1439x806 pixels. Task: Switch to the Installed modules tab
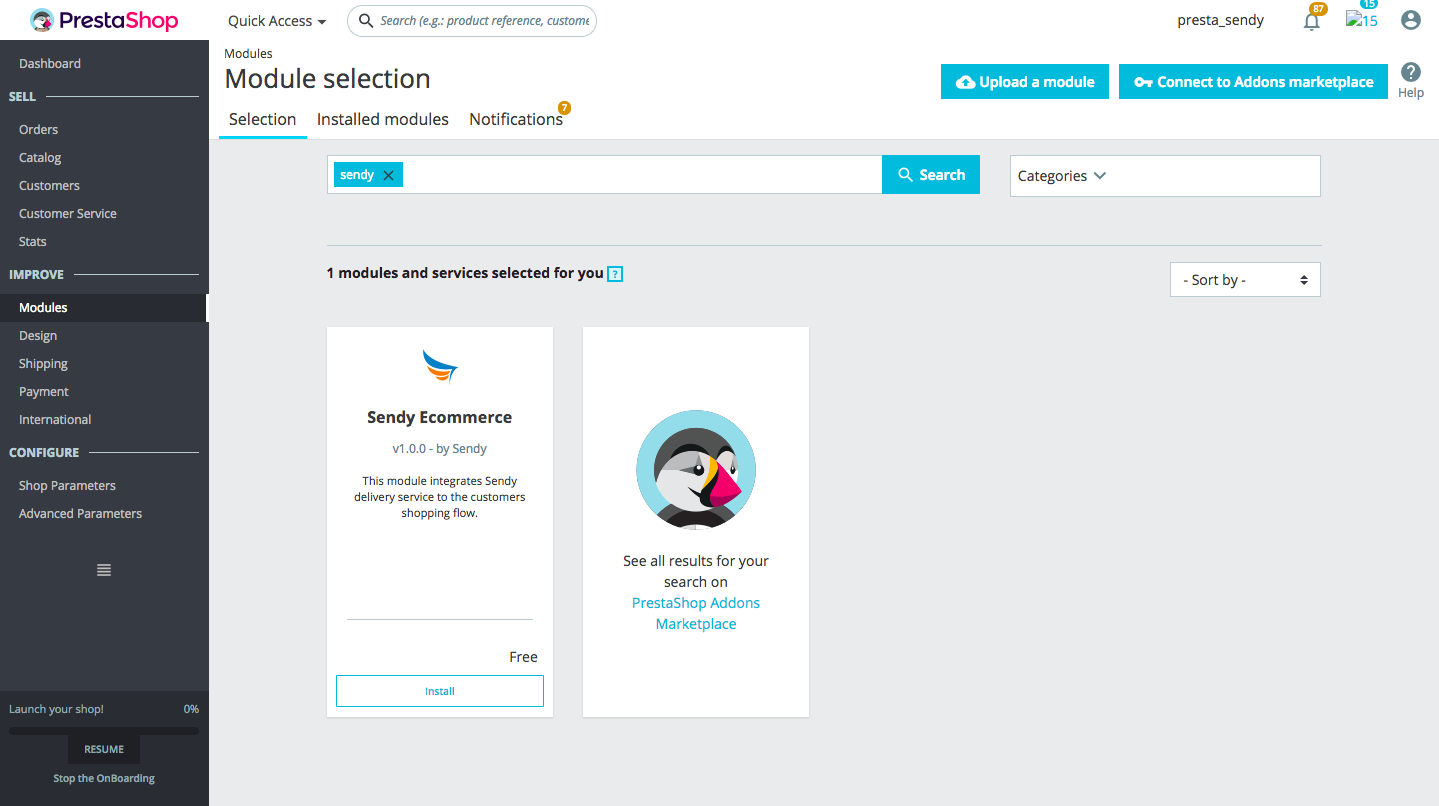383,119
